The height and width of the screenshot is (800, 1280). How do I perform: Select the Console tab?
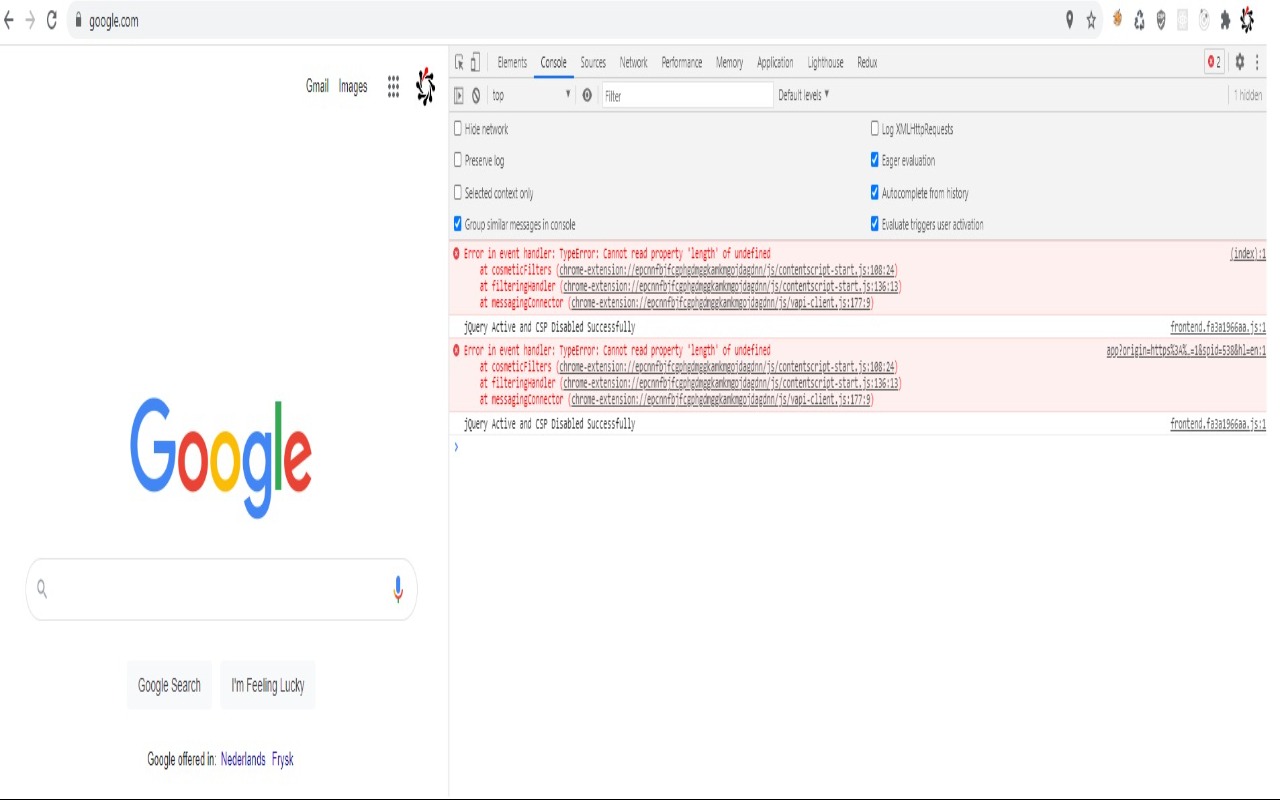(x=554, y=62)
